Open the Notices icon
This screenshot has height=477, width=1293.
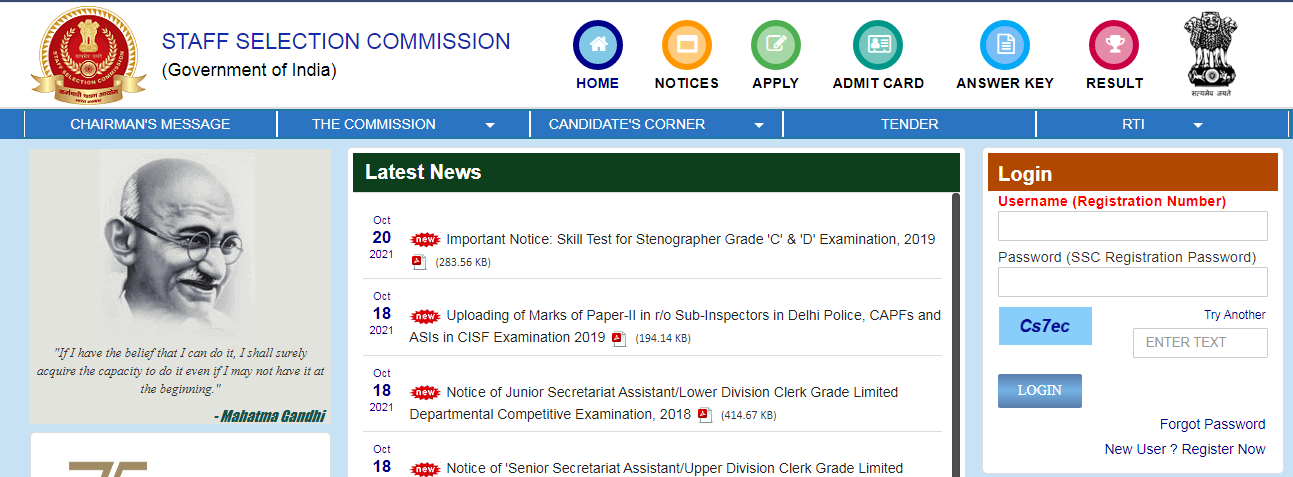pyautogui.click(x=686, y=45)
